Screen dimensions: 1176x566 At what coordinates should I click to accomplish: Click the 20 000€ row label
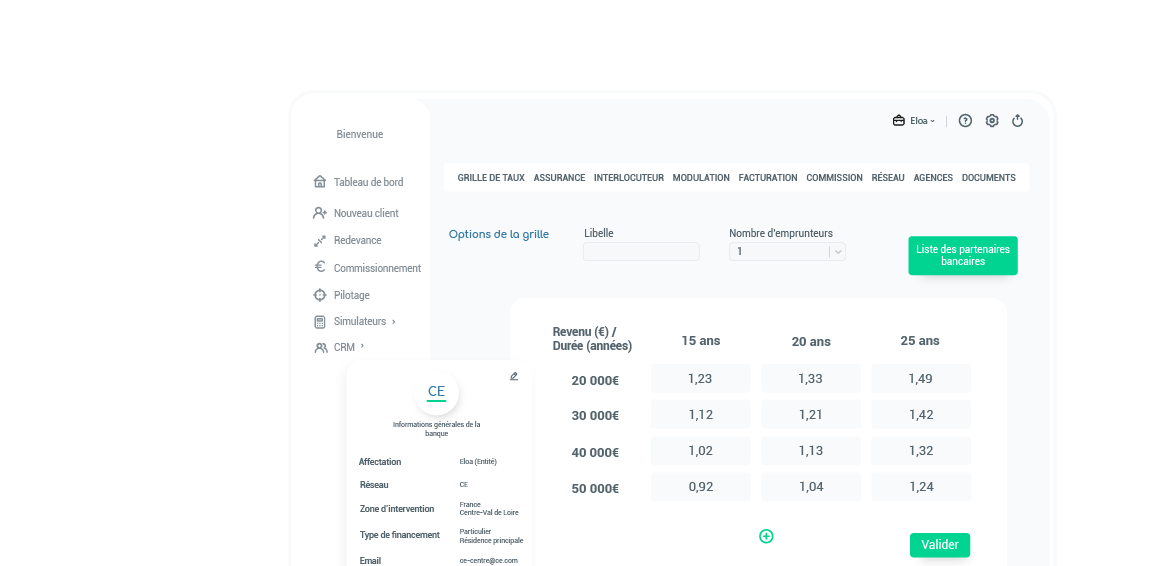tap(595, 381)
